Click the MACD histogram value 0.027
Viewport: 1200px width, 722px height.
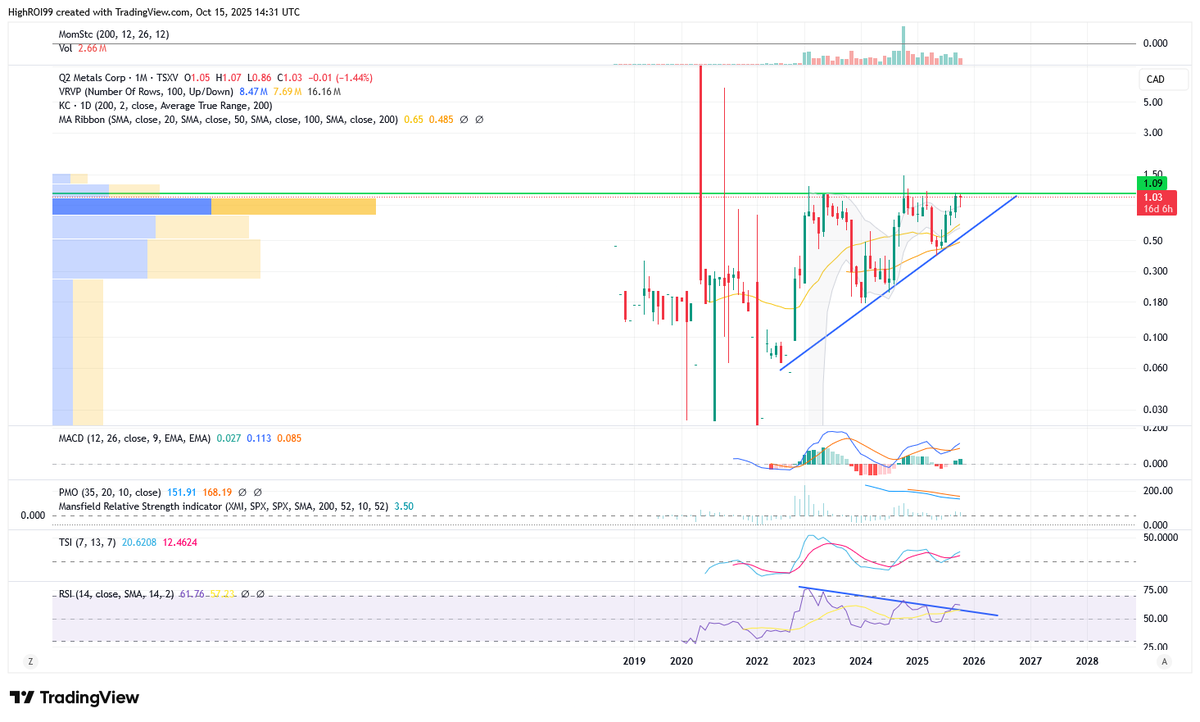point(229,436)
